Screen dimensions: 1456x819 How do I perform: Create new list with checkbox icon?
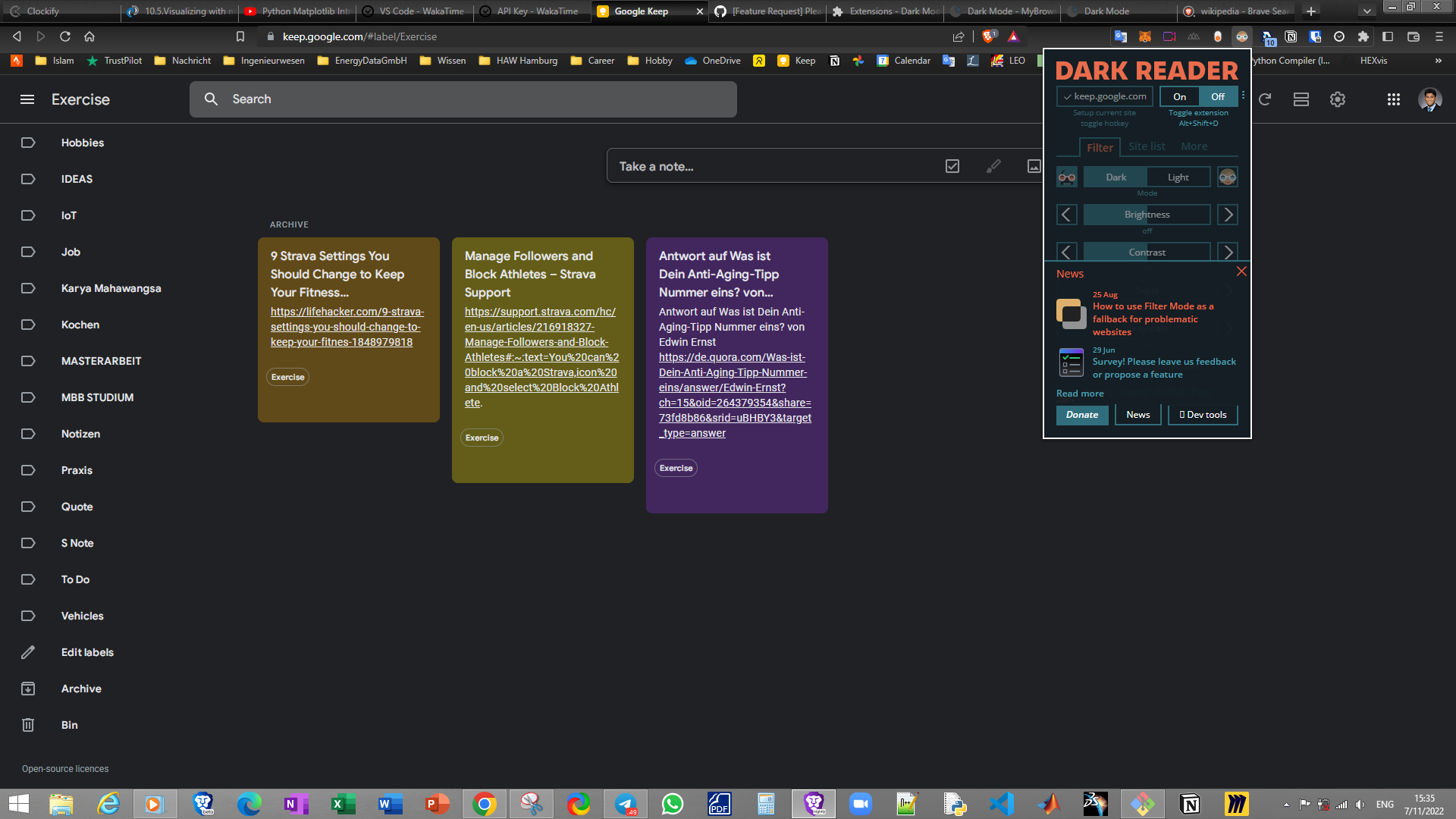tap(952, 166)
